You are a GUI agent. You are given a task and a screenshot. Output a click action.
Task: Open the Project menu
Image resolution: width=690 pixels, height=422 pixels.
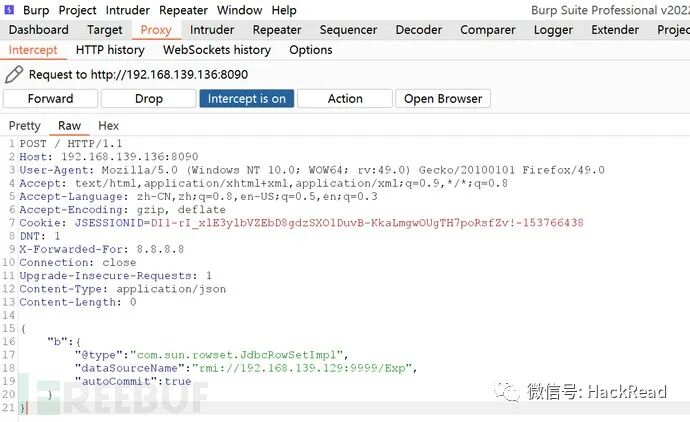(77, 10)
